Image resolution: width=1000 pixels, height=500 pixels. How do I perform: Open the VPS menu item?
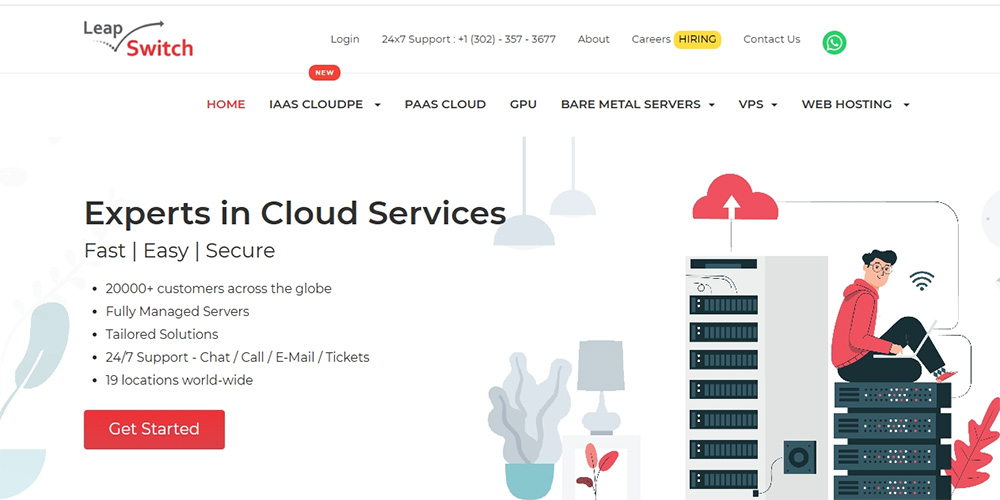point(751,105)
